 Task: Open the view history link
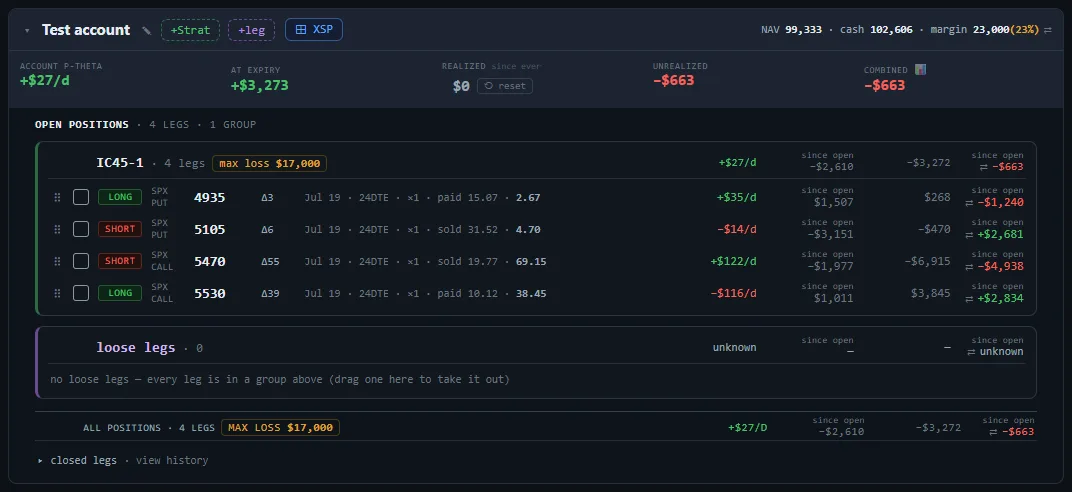click(x=172, y=461)
